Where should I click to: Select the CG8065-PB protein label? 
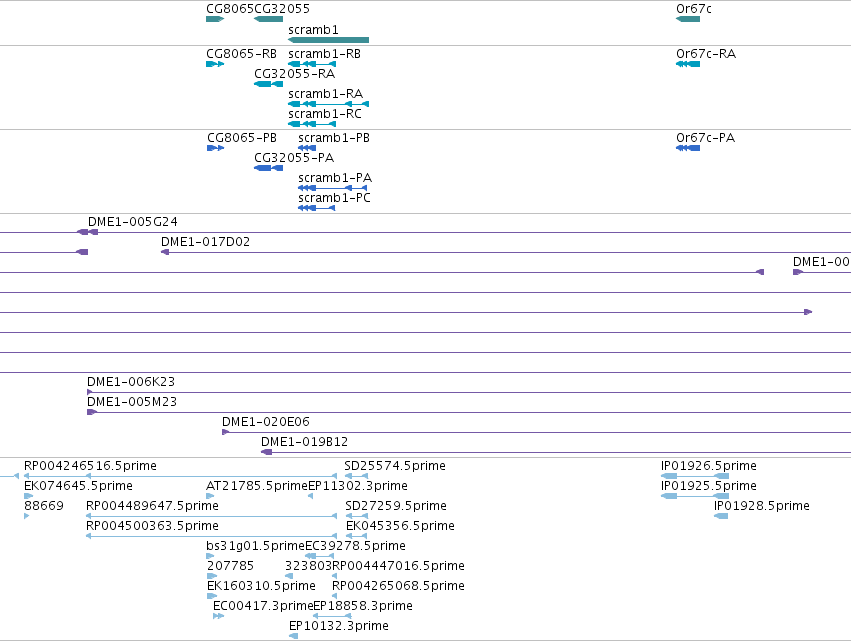tap(242, 138)
